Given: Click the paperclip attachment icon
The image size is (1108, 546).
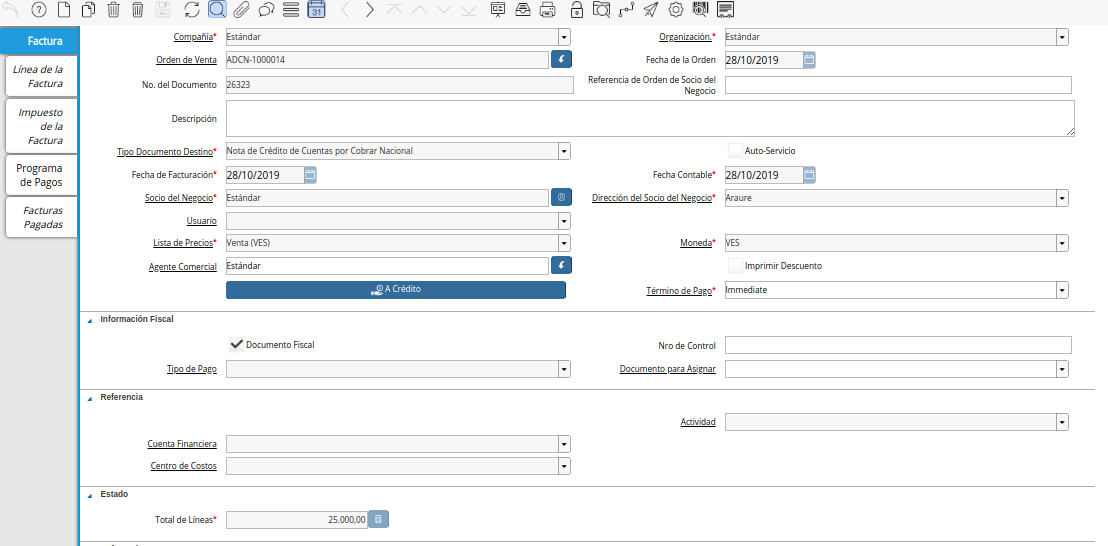Looking at the screenshot, I should pos(242,10).
